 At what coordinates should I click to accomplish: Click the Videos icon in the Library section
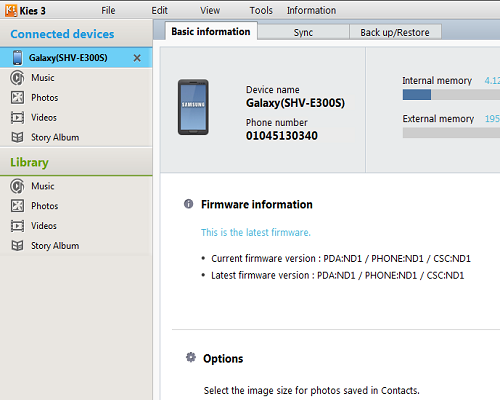(17, 226)
